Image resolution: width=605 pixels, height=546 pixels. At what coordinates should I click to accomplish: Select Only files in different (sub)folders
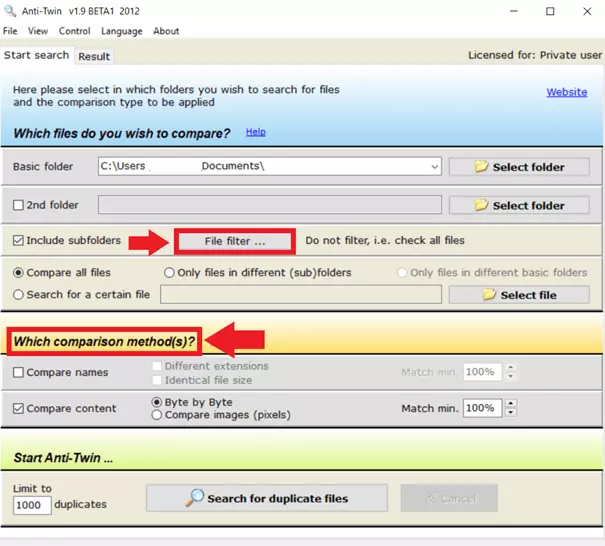coord(169,273)
